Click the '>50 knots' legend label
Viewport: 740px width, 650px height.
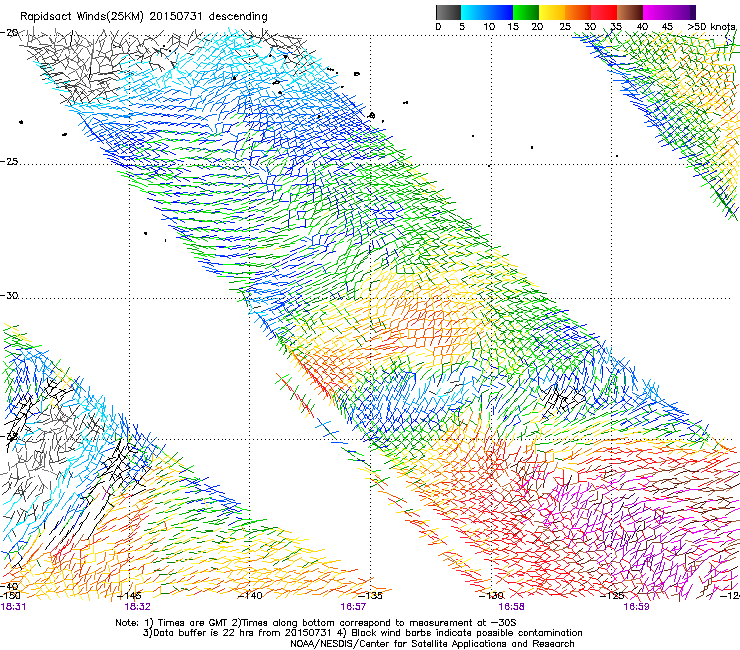711,27
